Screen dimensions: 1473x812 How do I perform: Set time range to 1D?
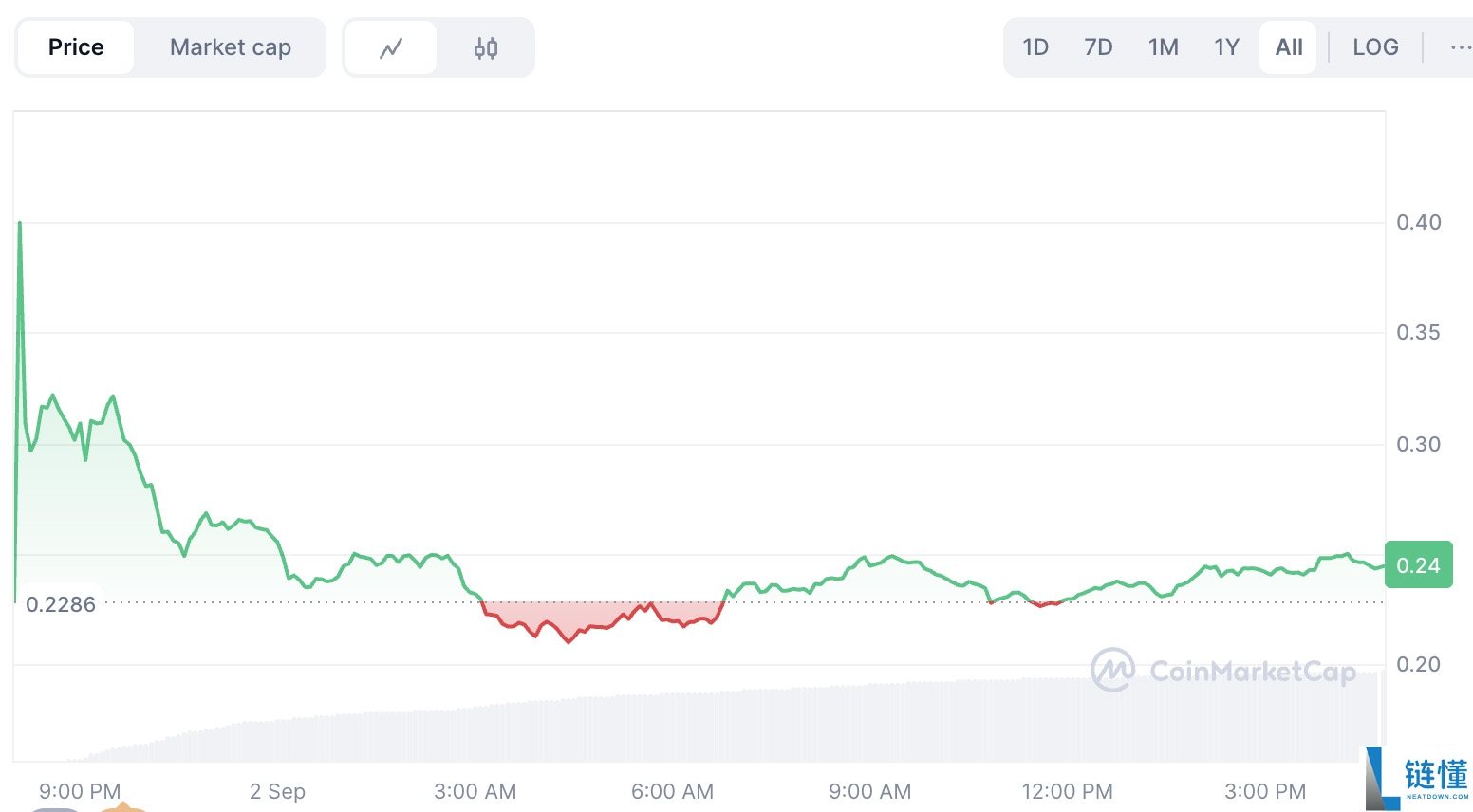click(1035, 47)
